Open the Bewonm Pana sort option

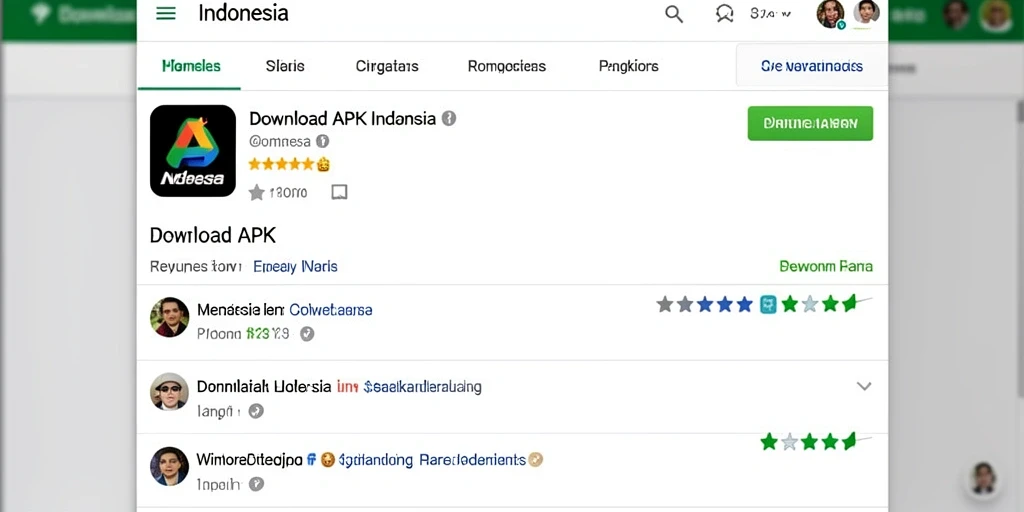click(825, 266)
